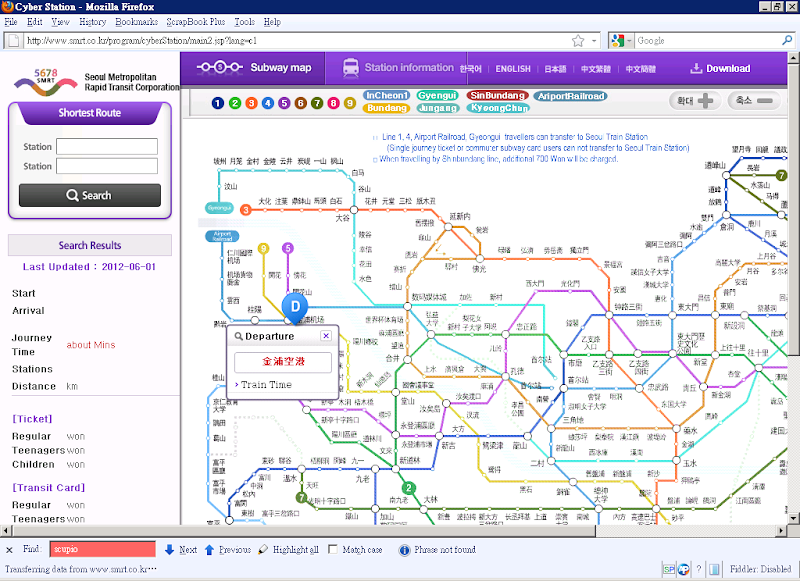Viewport: 800px width, 581px height.
Task: Click the Find text field containing scupio
Action: click(x=103, y=549)
